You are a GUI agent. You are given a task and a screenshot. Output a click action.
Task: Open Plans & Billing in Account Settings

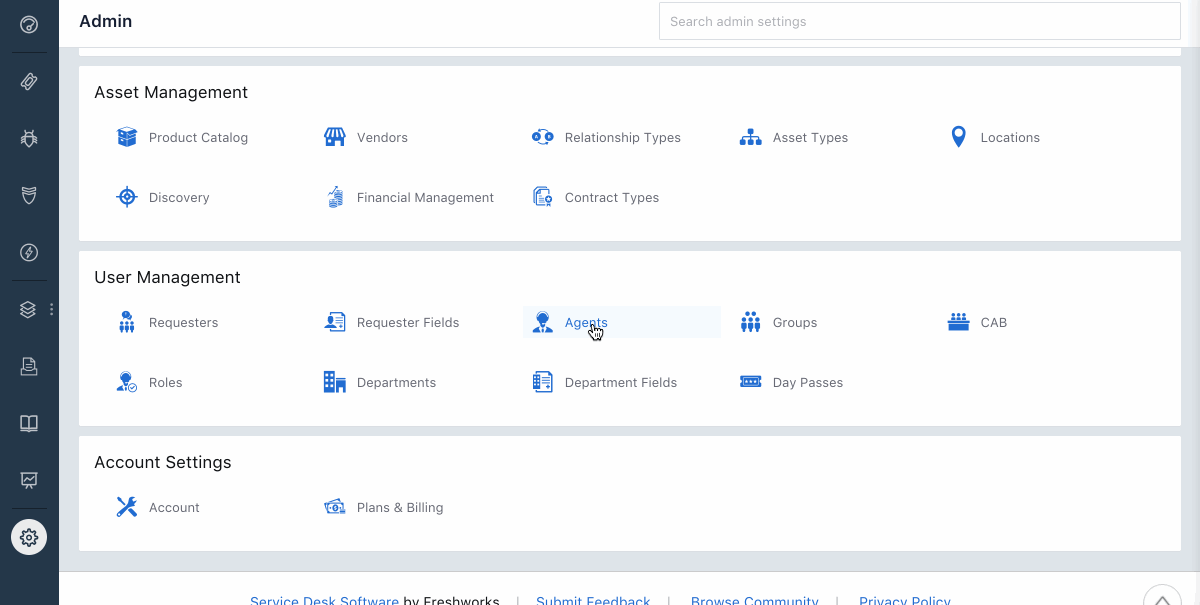[400, 507]
